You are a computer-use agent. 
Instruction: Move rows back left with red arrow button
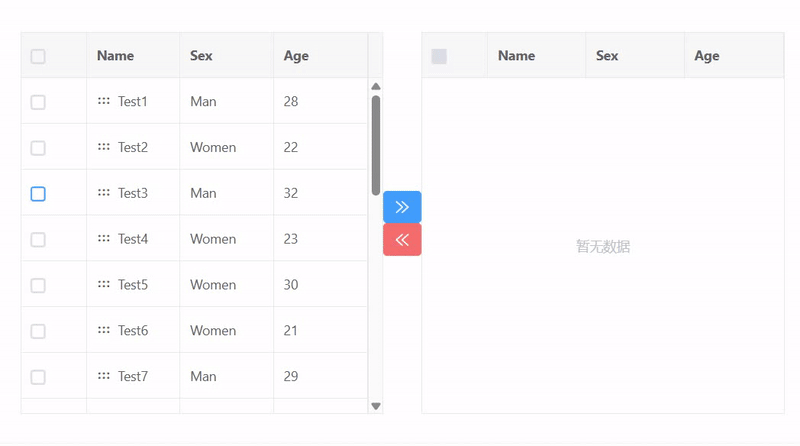(402, 240)
